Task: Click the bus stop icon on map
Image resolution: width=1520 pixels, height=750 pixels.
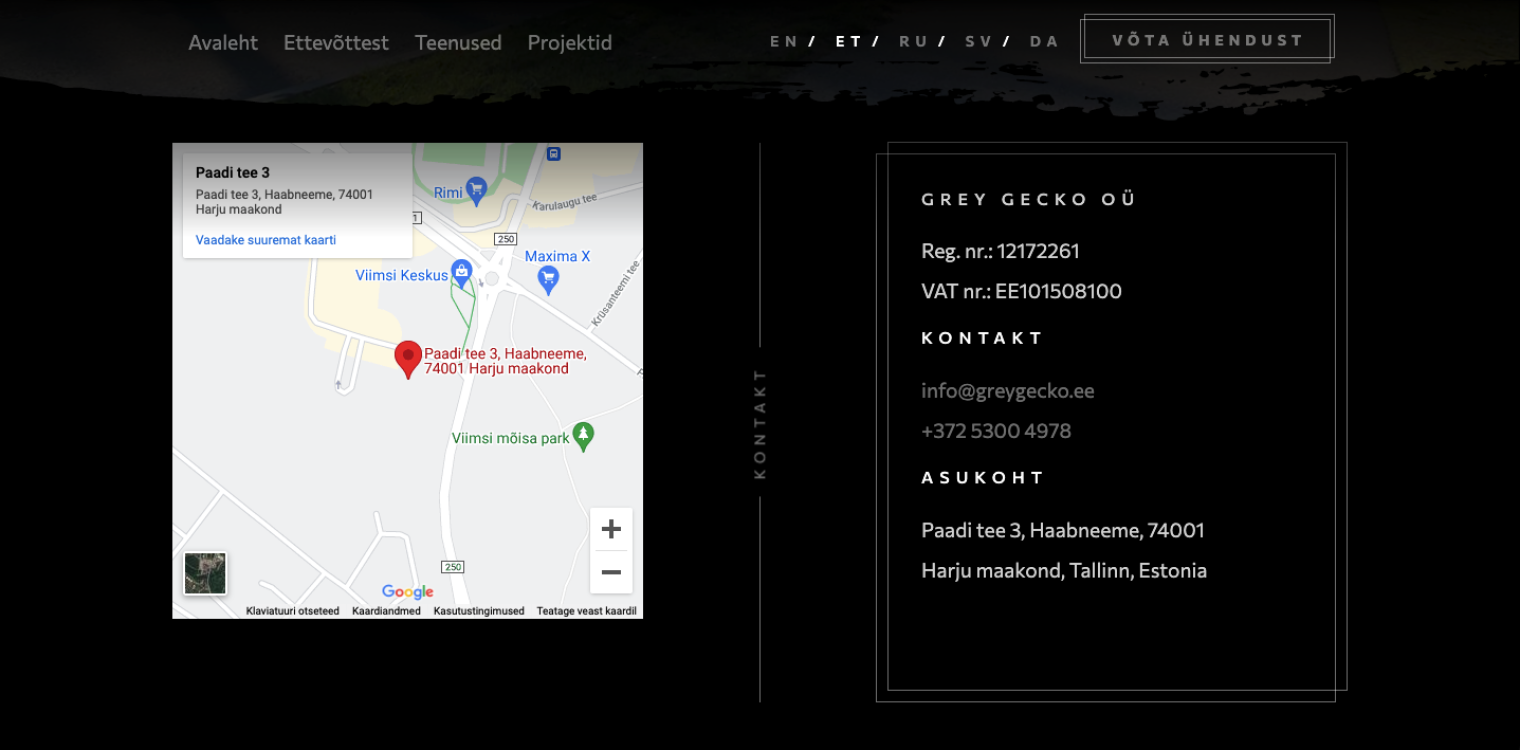Action: tap(554, 154)
